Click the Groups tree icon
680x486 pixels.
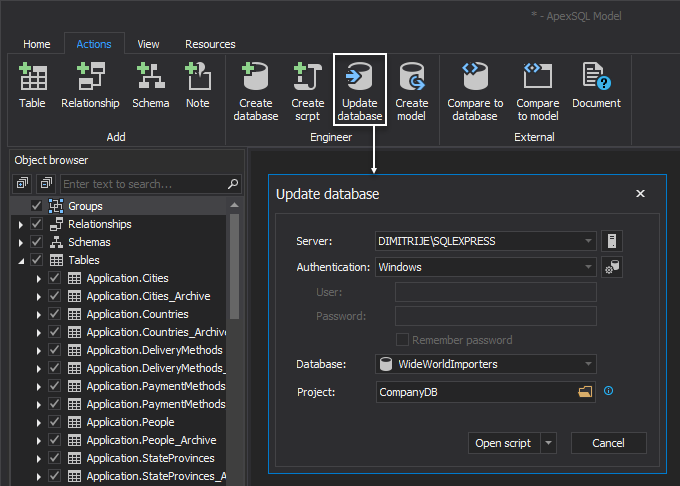[56, 206]
